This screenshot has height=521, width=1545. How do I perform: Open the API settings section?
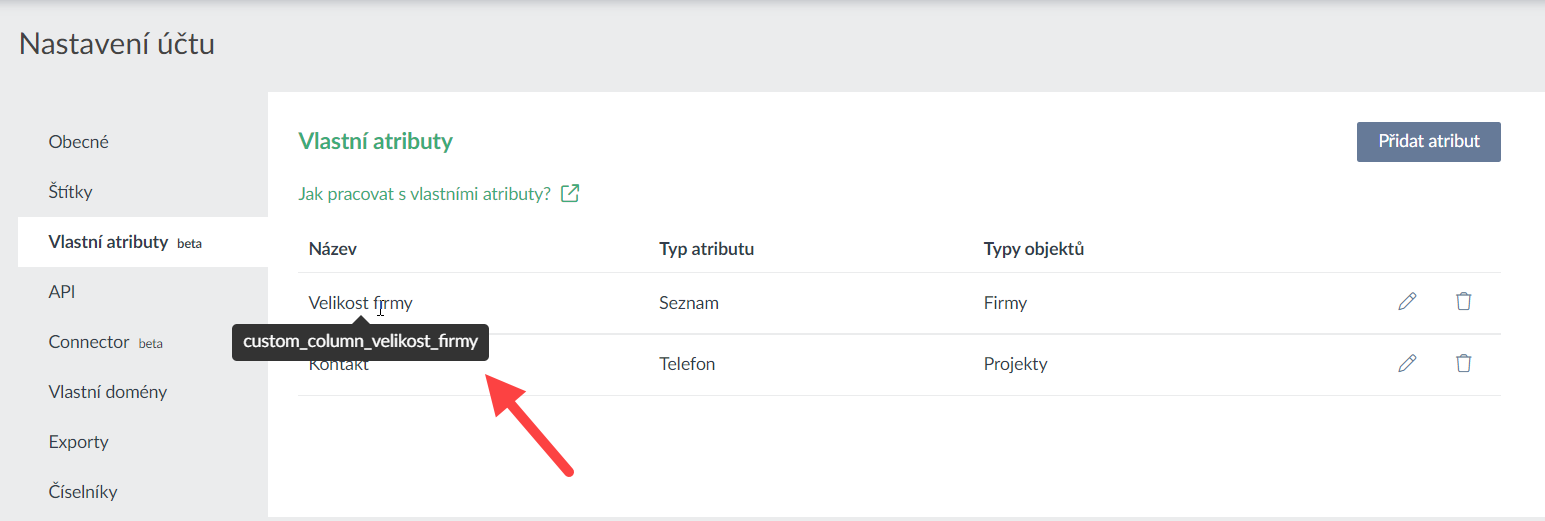(62, 292)
